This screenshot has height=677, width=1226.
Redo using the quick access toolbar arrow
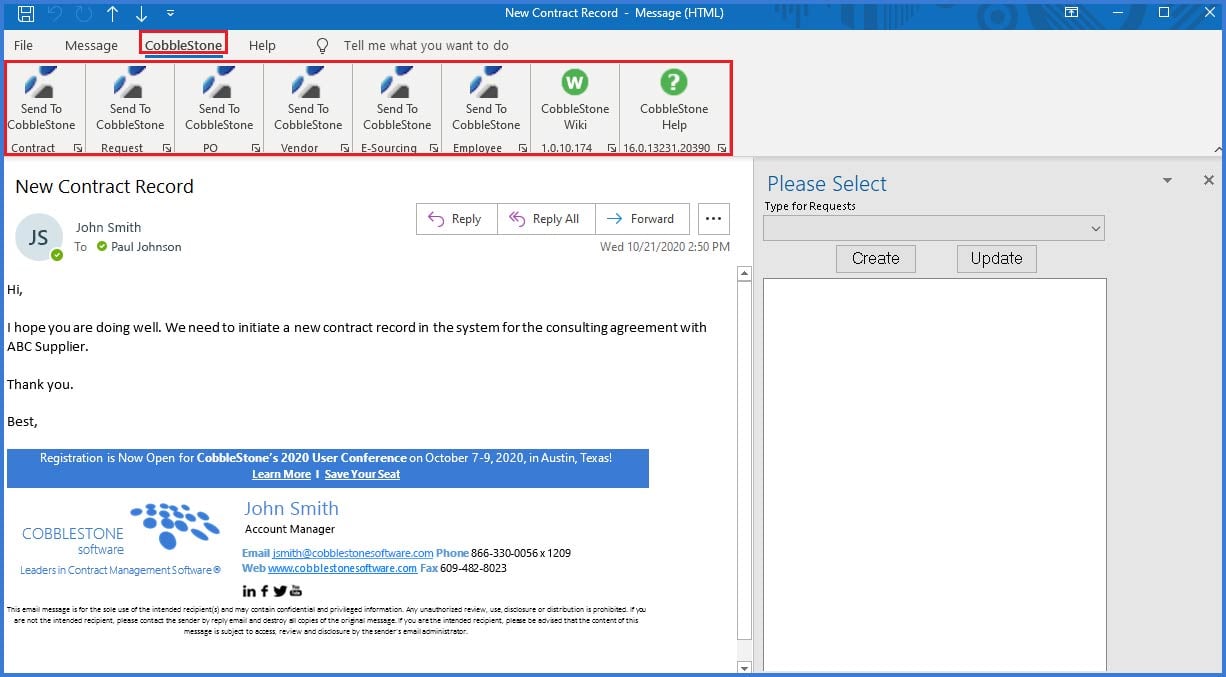click(84, 13)
